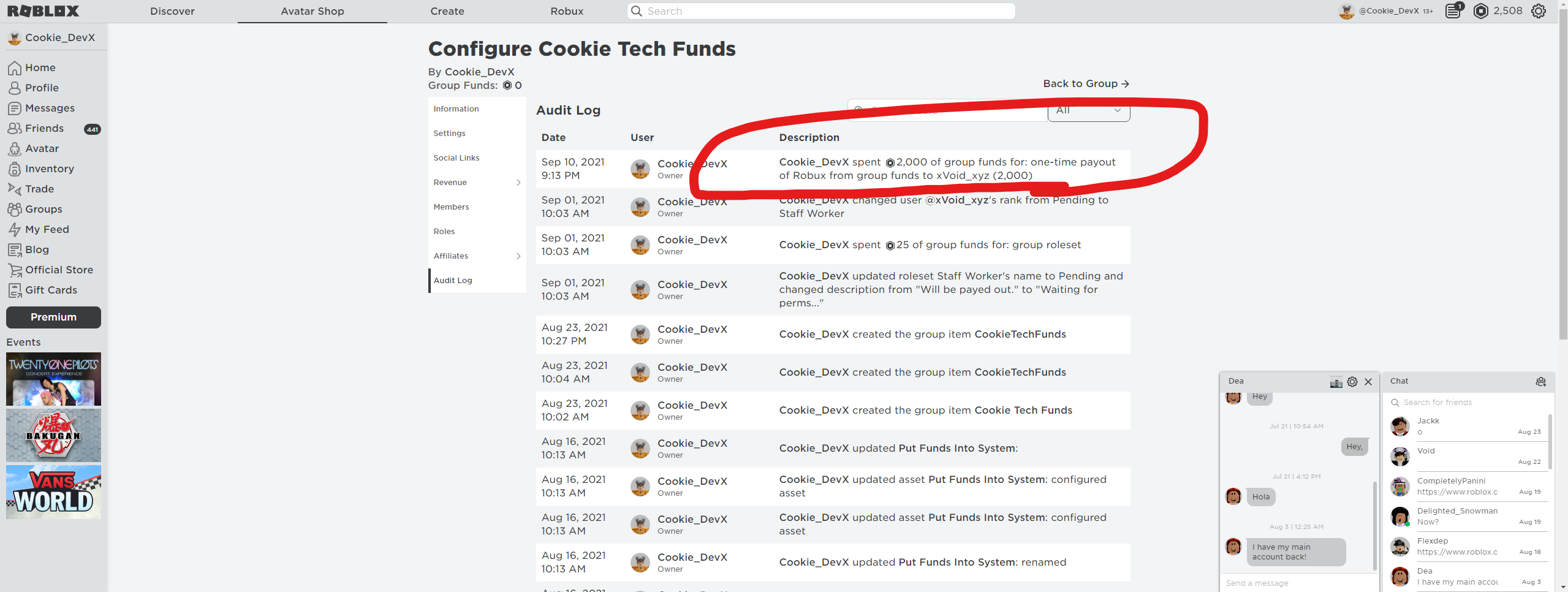Open the Vans World event thumbnail
This screenshot has width=1568, height=592.
tap(53, 492)
